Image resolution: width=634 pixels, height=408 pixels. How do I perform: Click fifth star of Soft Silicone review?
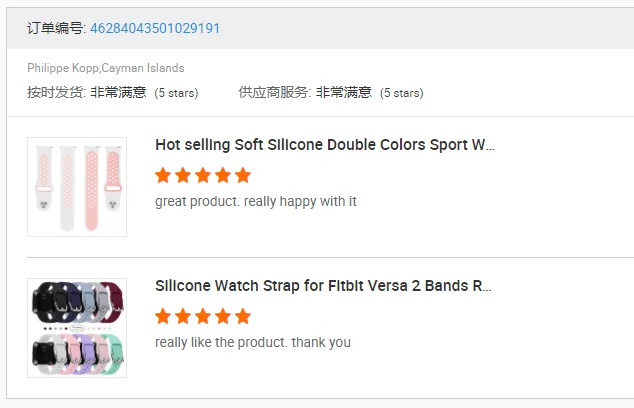coord(242,176)
